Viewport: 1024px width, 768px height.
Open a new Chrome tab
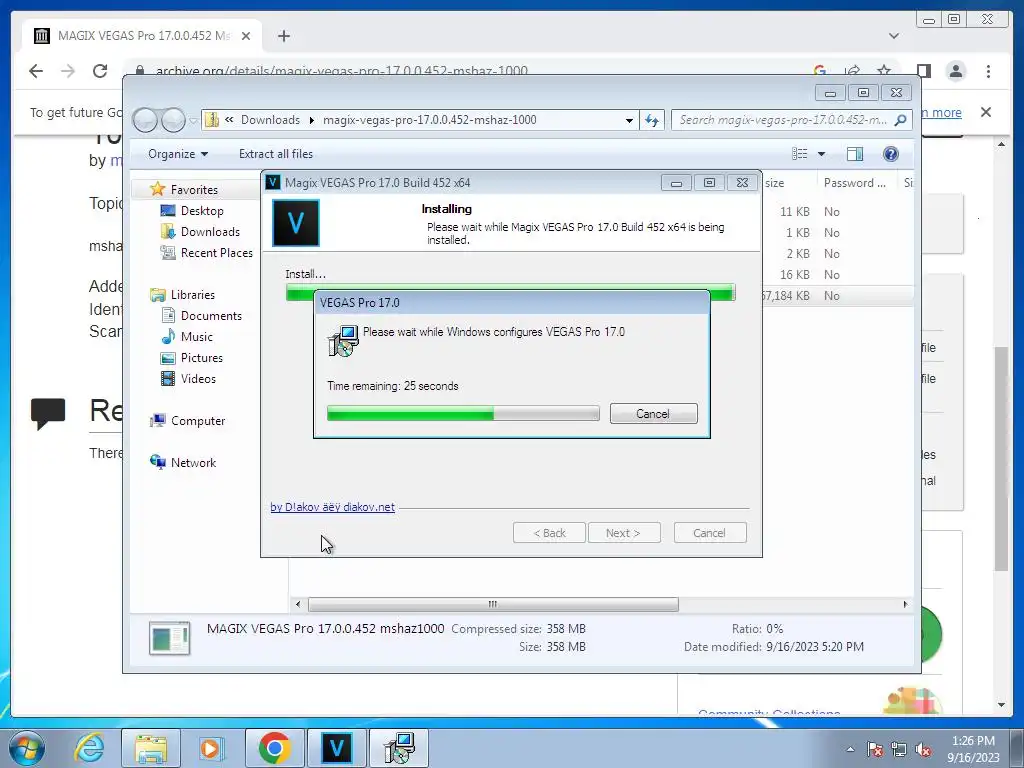(x=283, y=36)
